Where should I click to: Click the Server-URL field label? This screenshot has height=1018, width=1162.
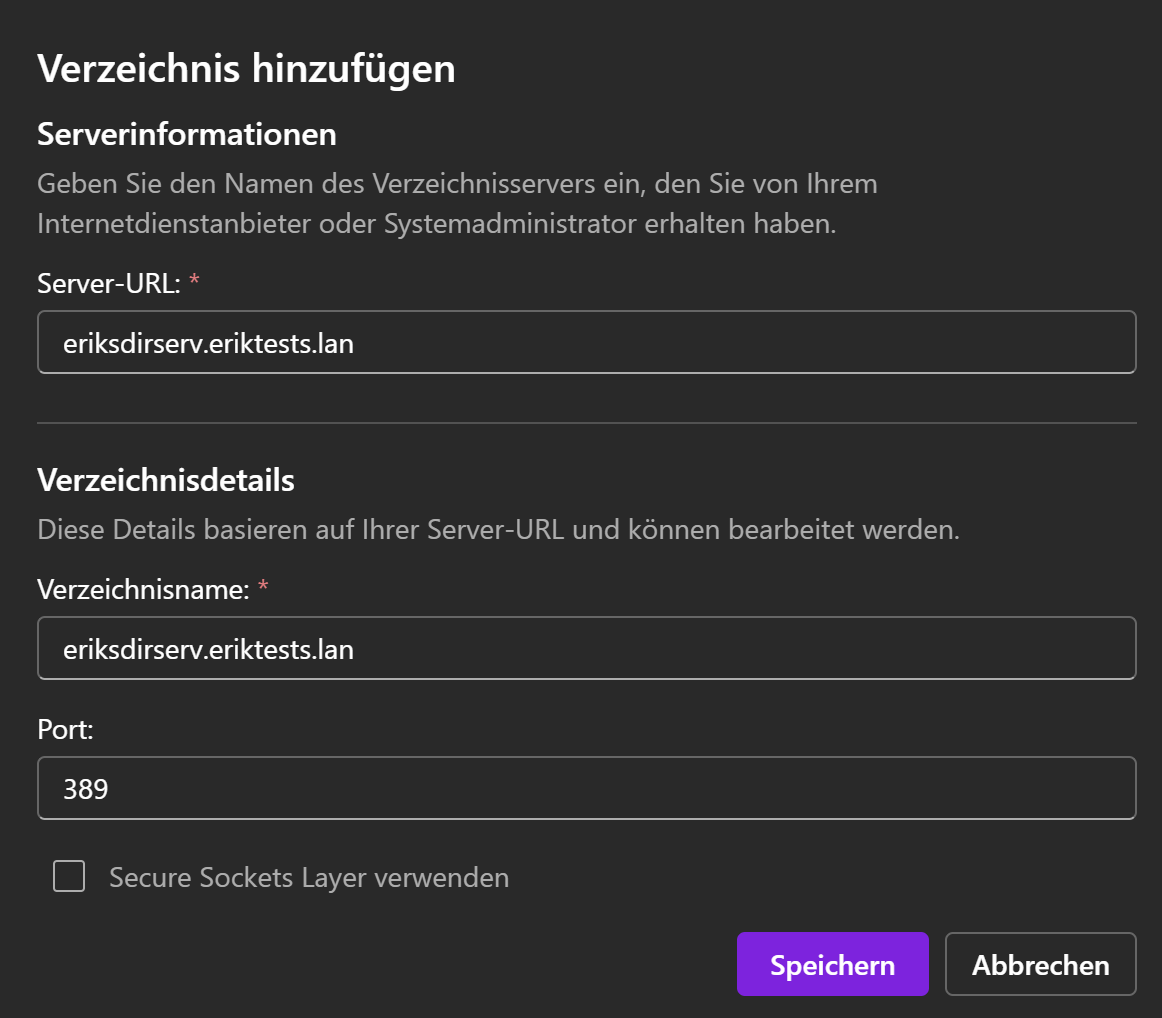pos(109,284)
